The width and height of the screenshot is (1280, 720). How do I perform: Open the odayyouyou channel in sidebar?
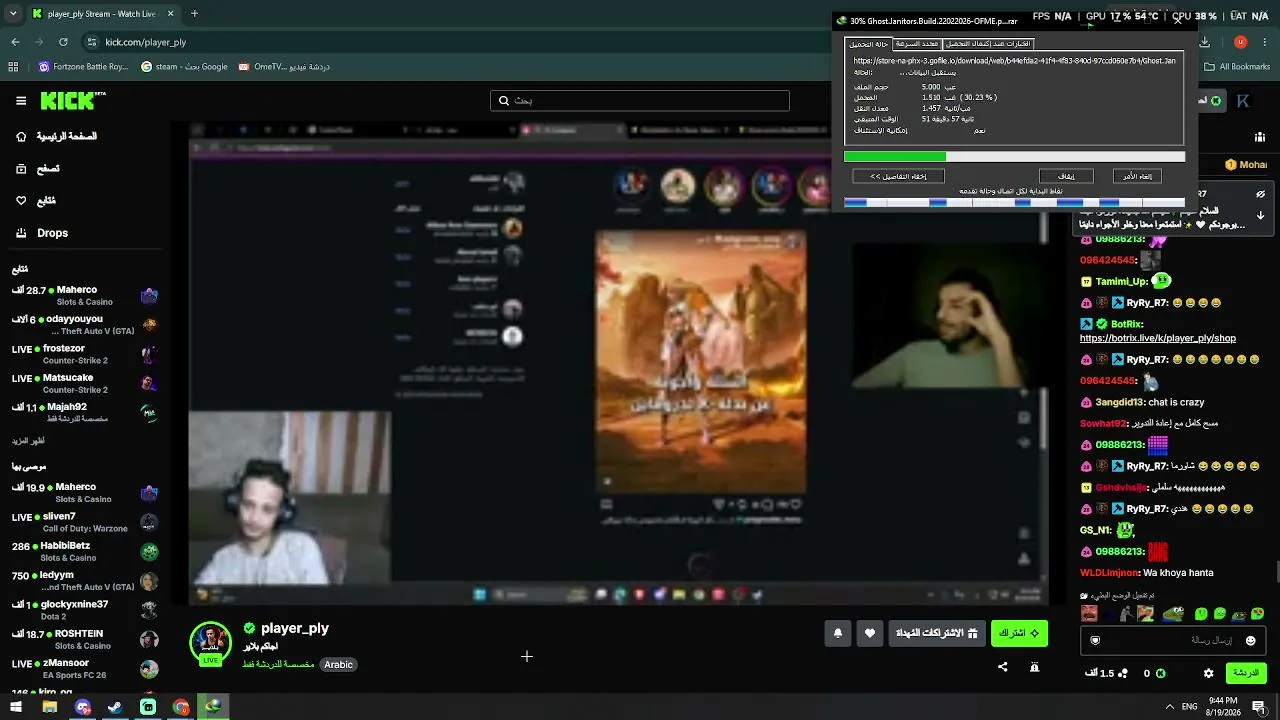(x=85, y=324)
